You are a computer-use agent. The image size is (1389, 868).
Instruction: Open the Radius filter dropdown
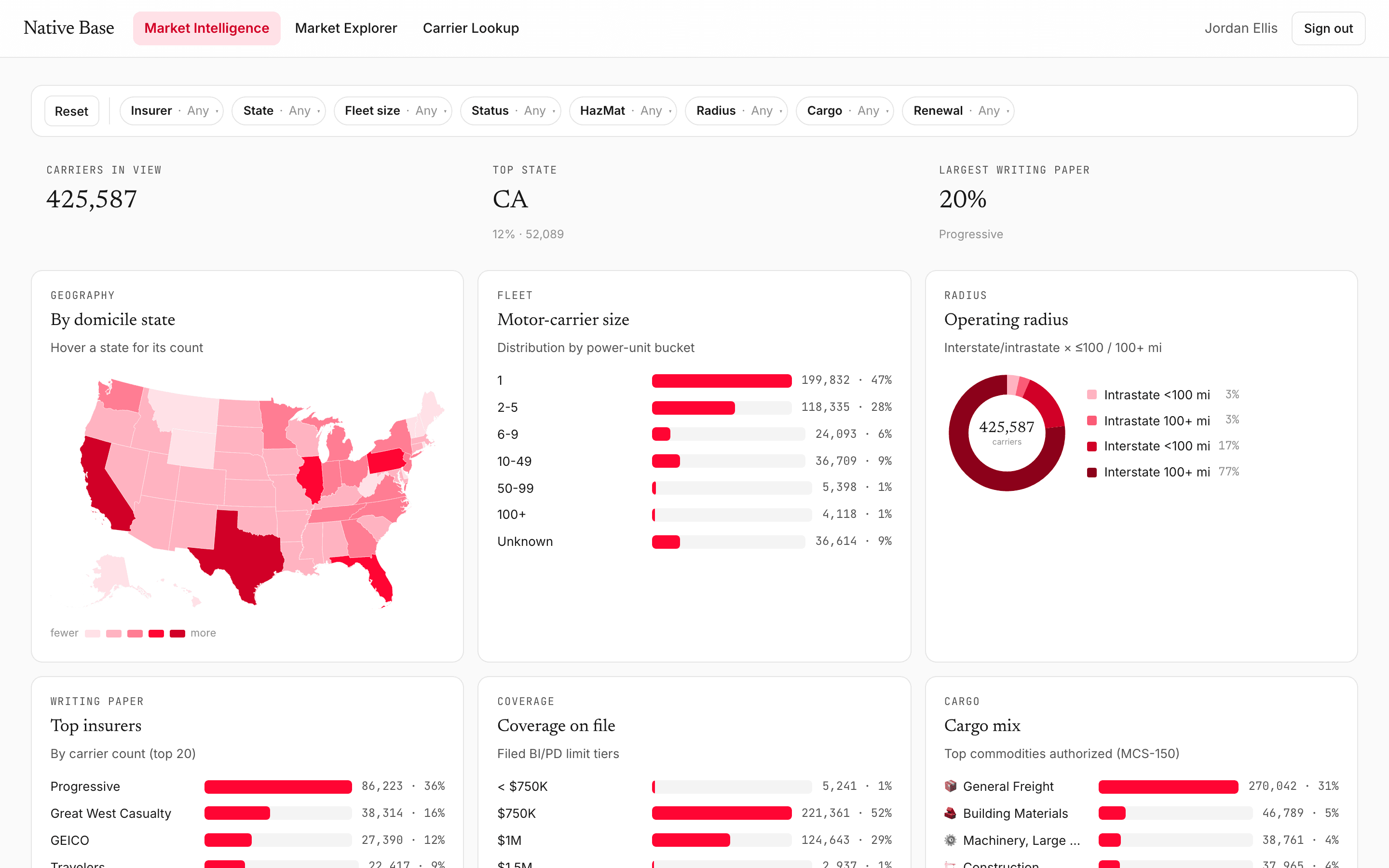736,111
